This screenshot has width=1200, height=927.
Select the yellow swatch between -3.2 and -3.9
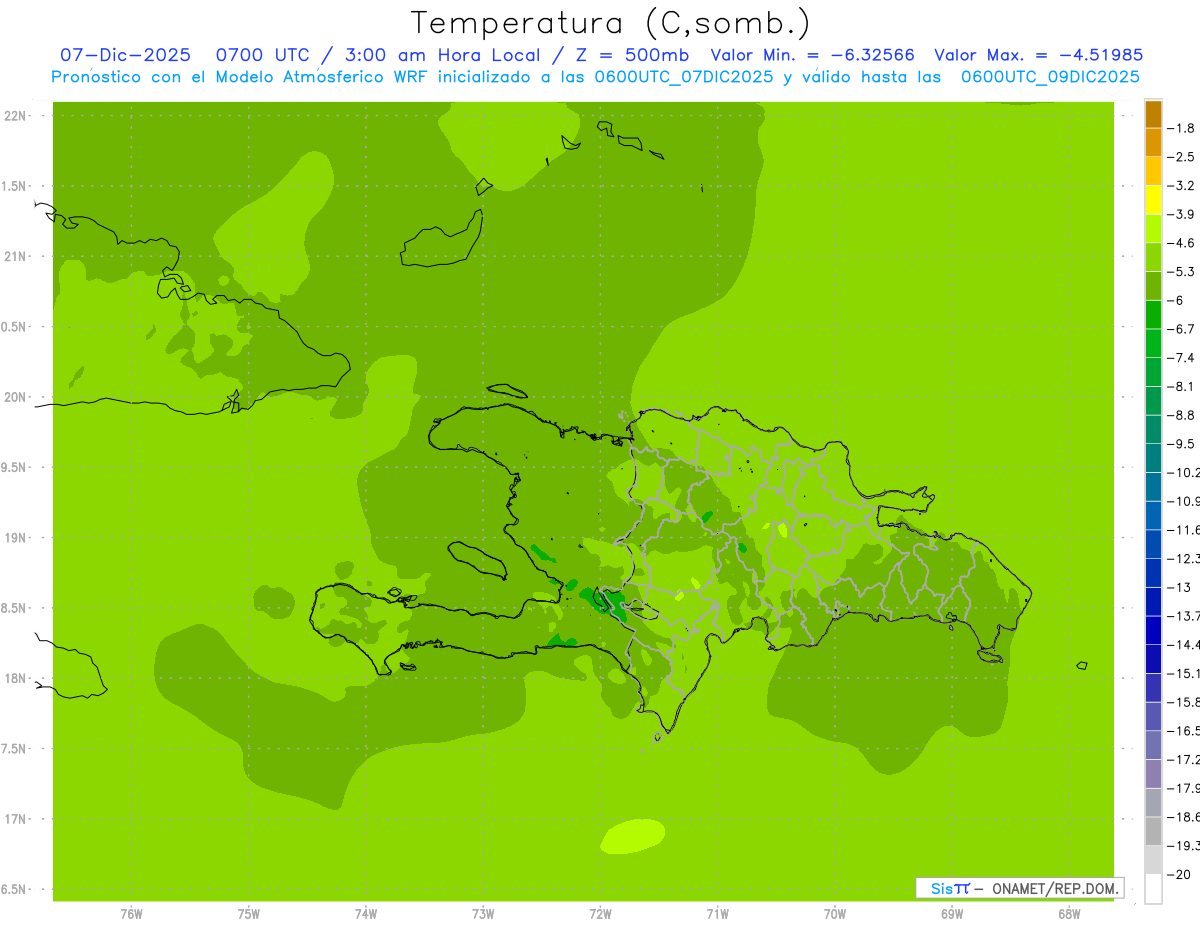[1153, 200]
